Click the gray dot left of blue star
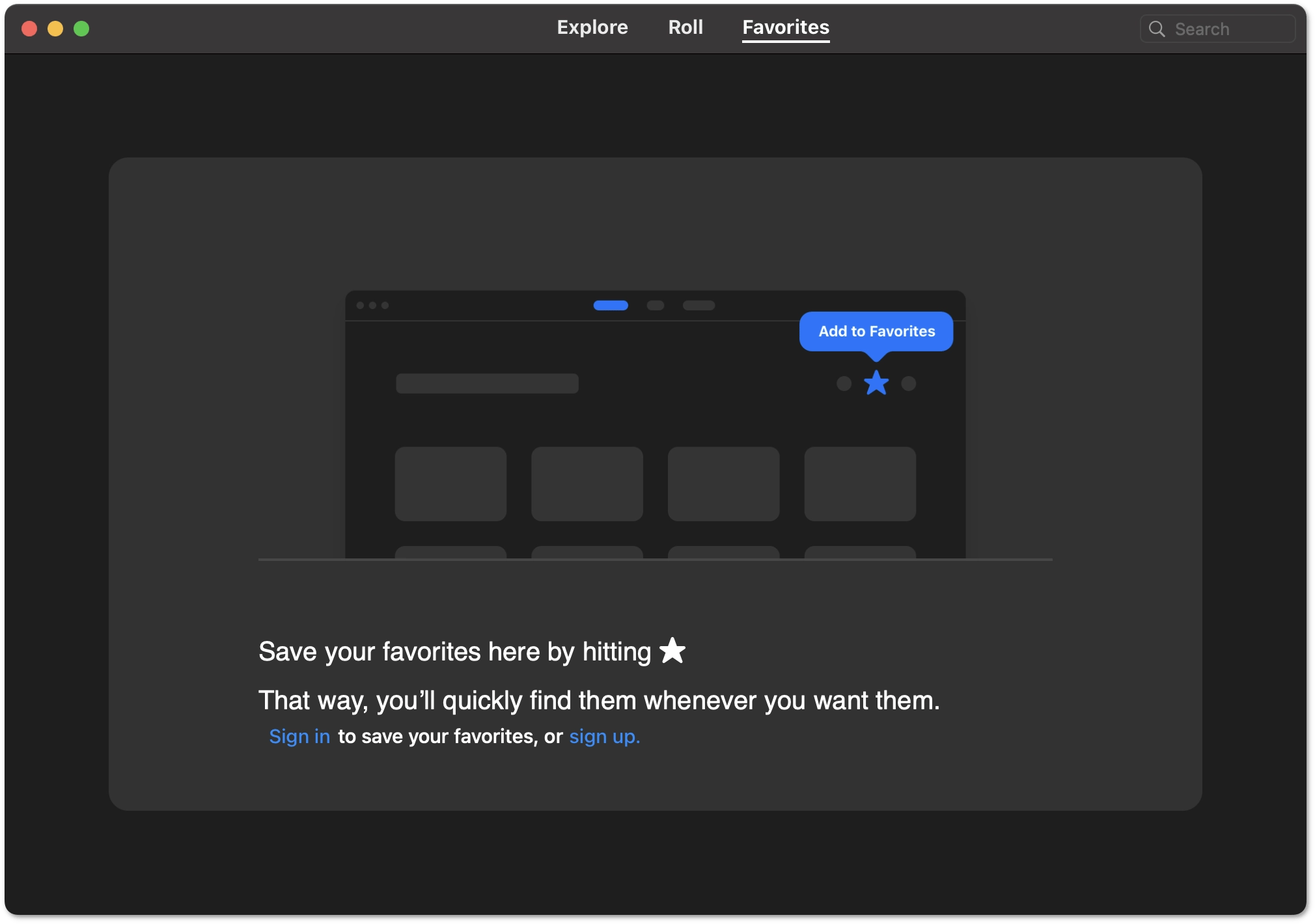Viewport: 1315px width, 924px height. click(x=844, y=384)
